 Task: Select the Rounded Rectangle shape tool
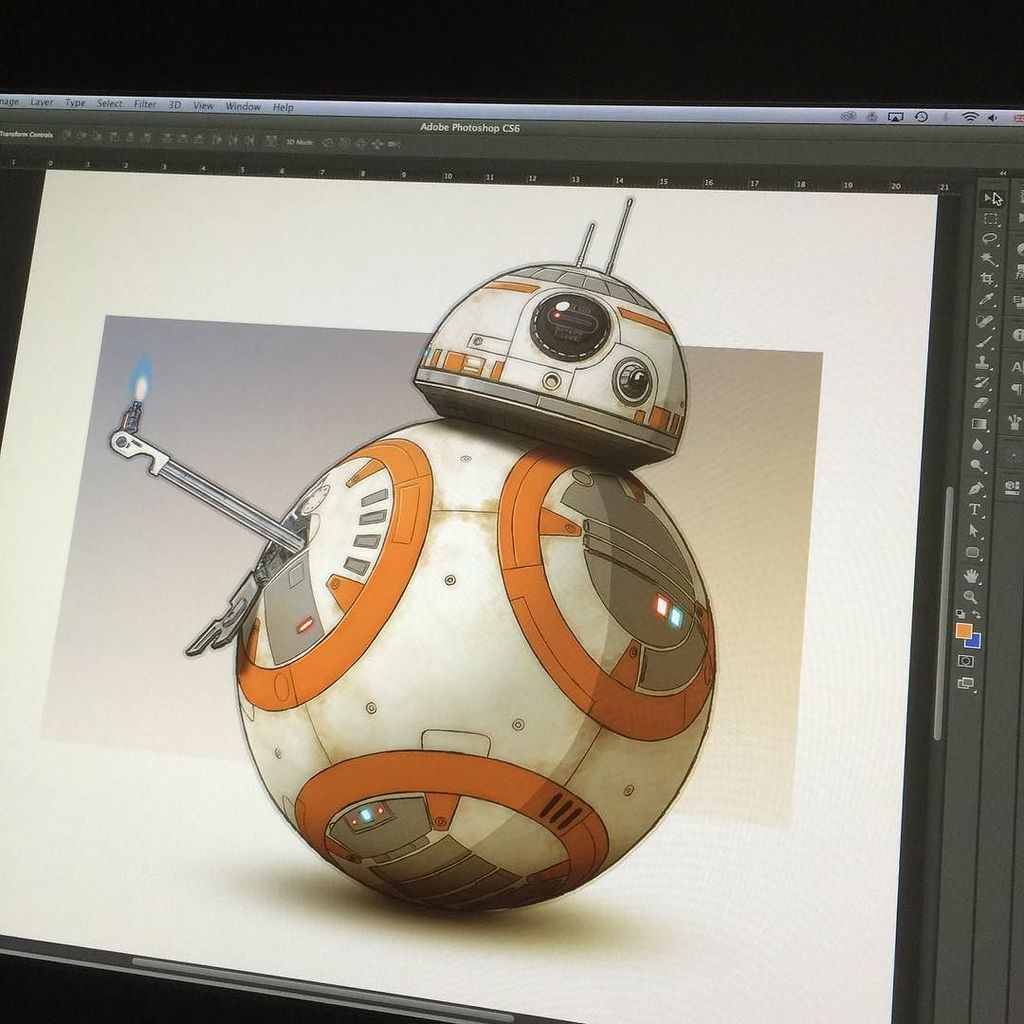972,552
